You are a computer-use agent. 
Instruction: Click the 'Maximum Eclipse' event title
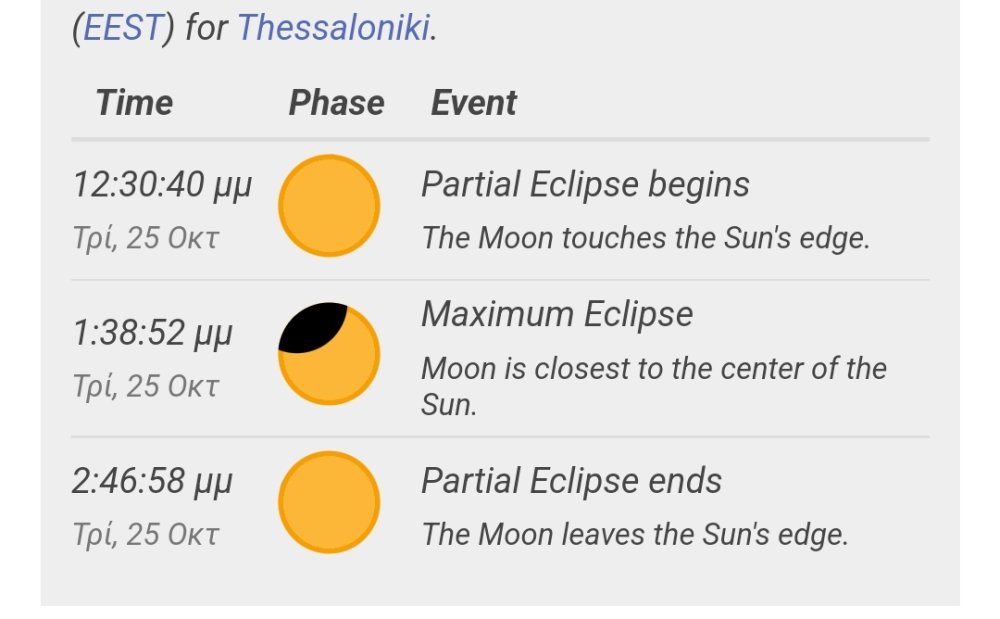pyautogui.click(x=557, y=314)
